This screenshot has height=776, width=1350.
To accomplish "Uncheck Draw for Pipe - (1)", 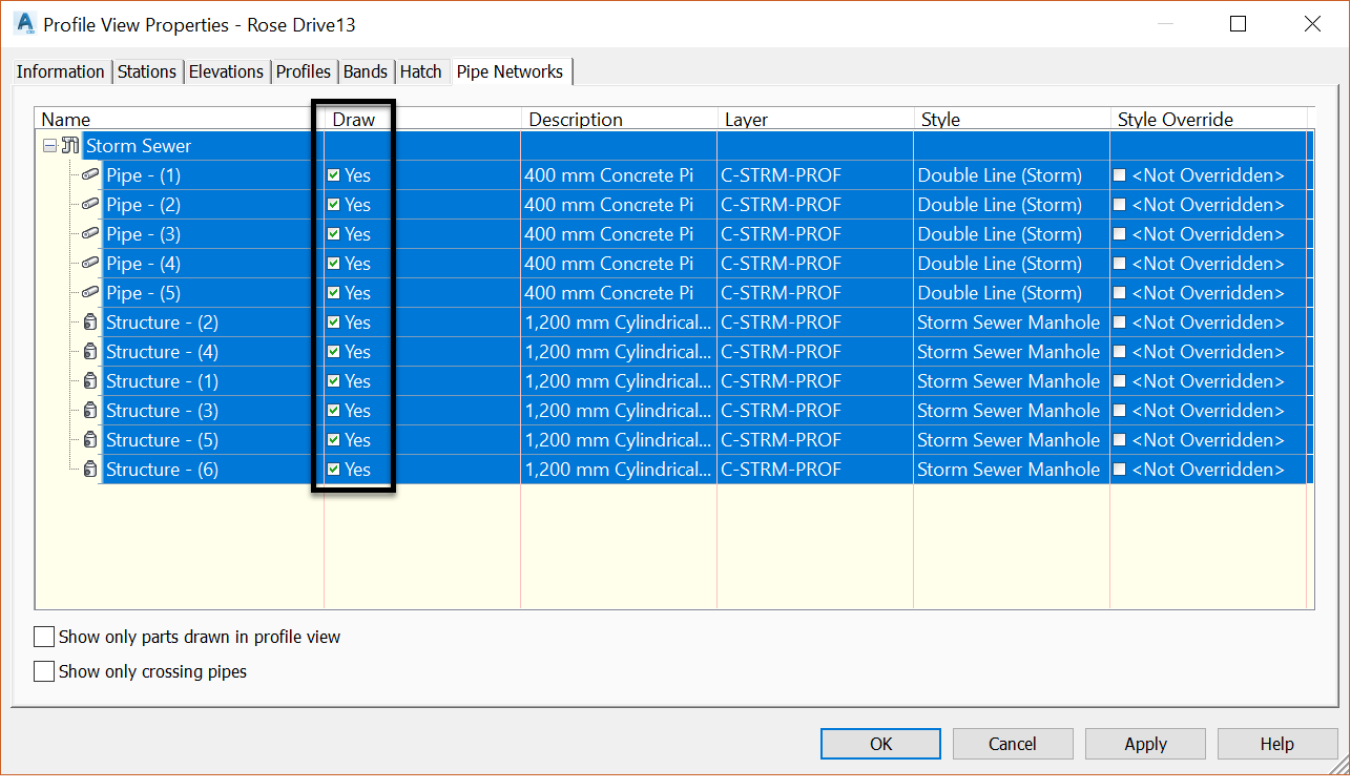I will point(334,175).
